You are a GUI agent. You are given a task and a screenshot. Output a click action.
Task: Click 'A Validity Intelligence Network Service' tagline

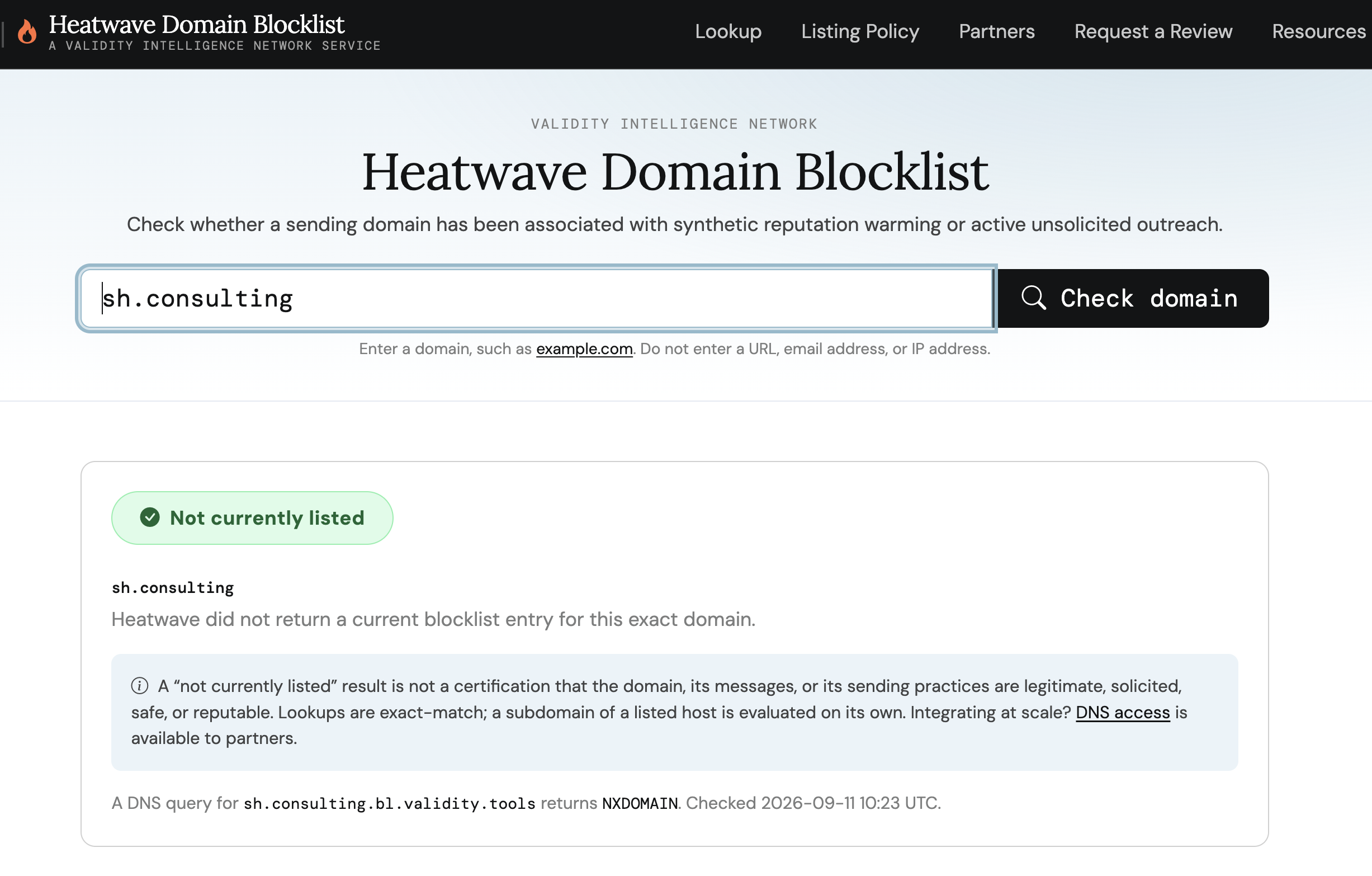coord(214,46)
